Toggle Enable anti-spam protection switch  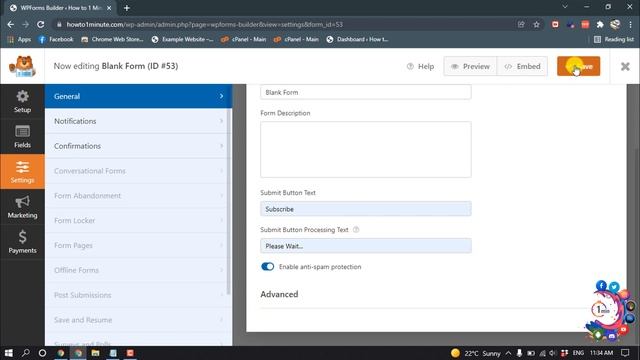coord(267,267)
